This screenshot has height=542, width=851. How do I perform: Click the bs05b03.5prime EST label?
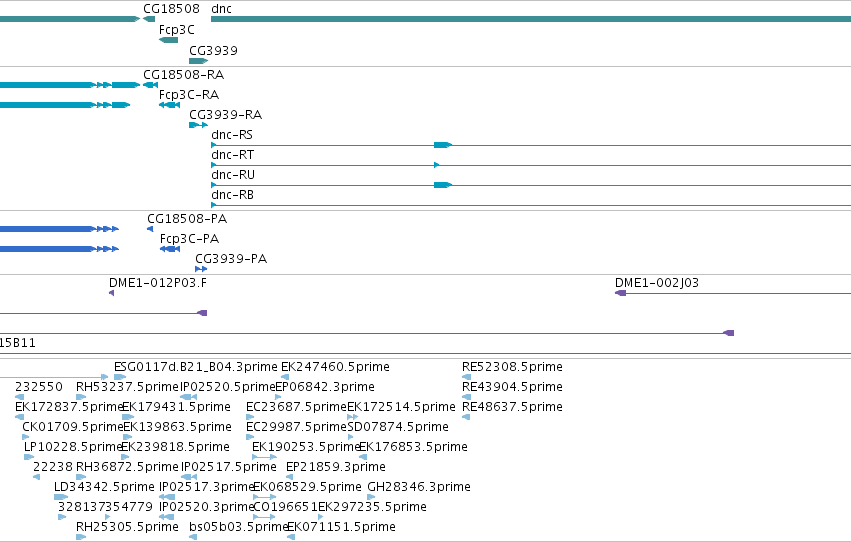click(x=238, y=527)
